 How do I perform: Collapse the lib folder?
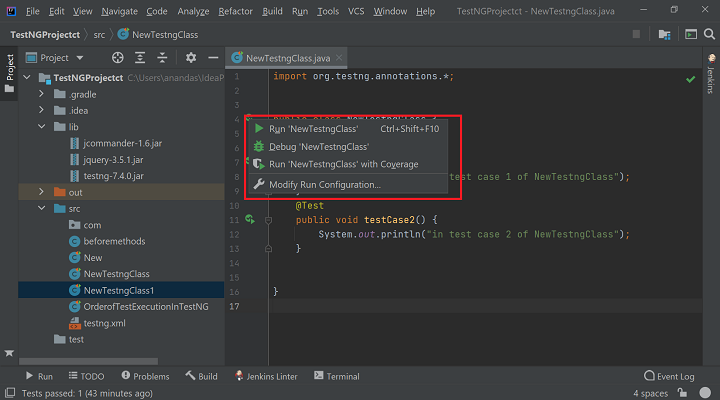pyautogui.click(x=41, y=126)
